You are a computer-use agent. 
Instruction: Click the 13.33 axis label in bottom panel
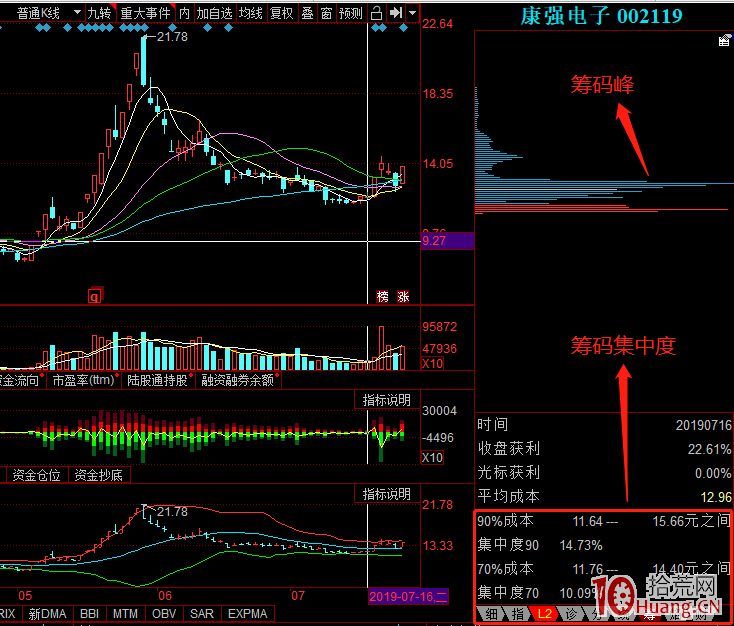[438, 546]
